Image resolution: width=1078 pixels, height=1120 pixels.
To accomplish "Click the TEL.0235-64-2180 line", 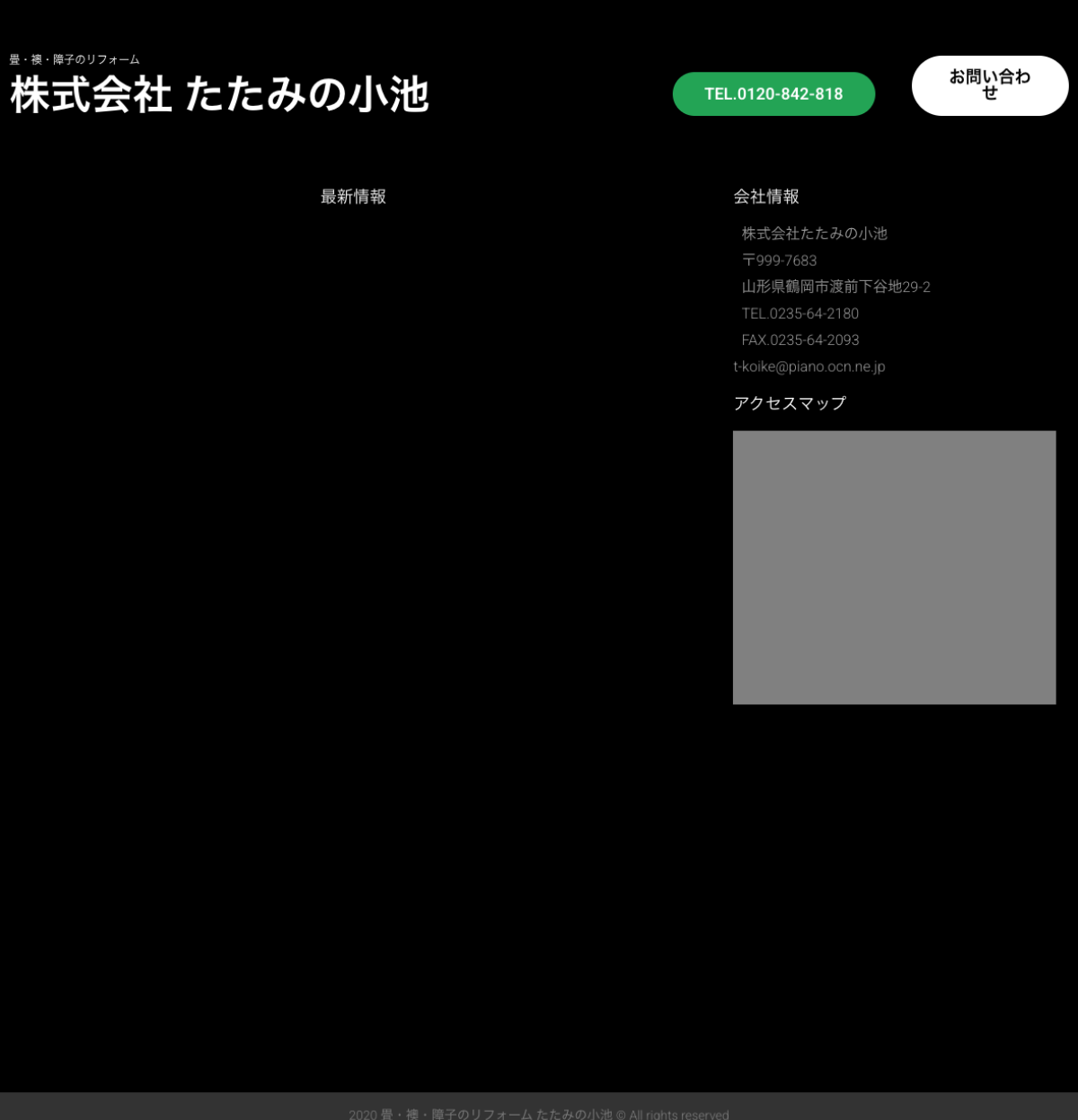I will (800, 313).
